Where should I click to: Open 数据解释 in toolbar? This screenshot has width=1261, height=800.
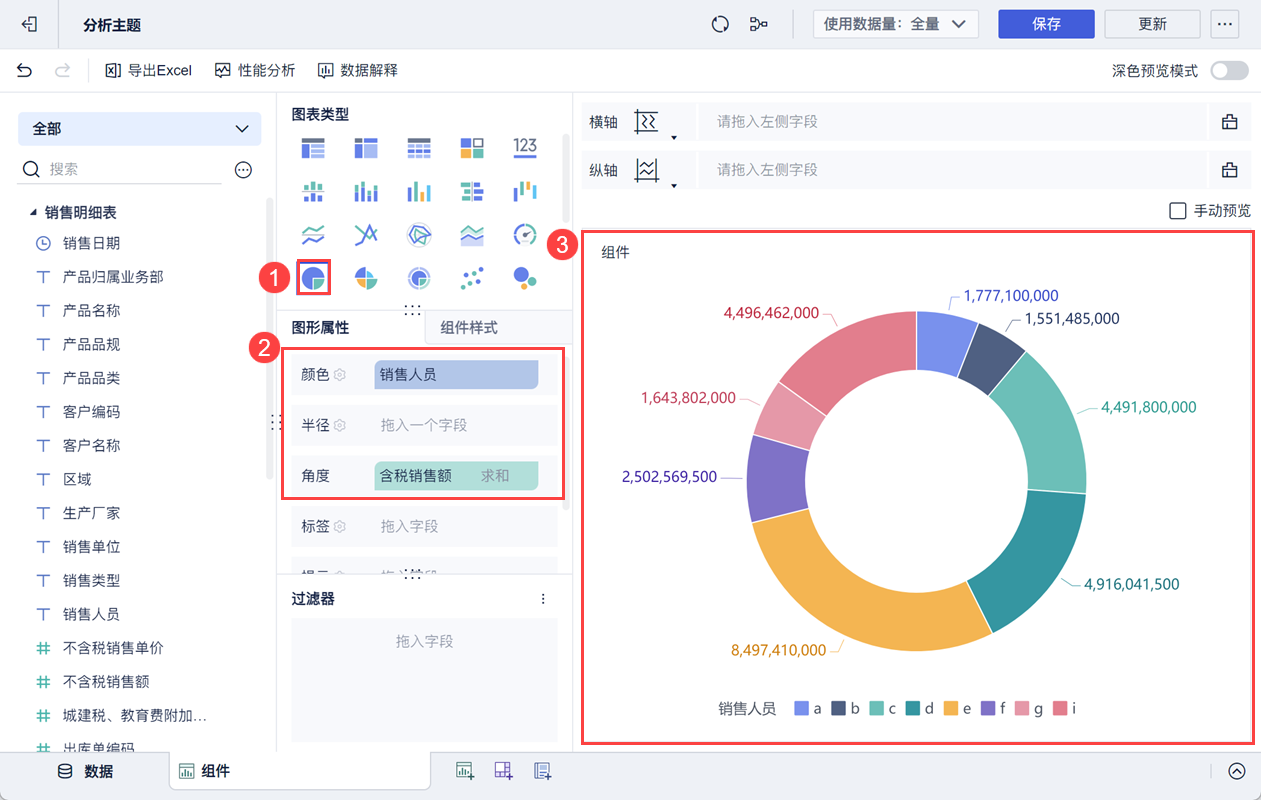click(357, 70)
